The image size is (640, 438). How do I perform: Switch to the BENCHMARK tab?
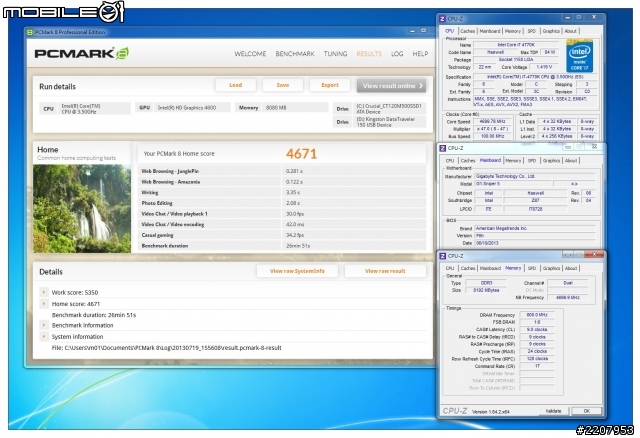pyautogui.click(x=295, y=54)
